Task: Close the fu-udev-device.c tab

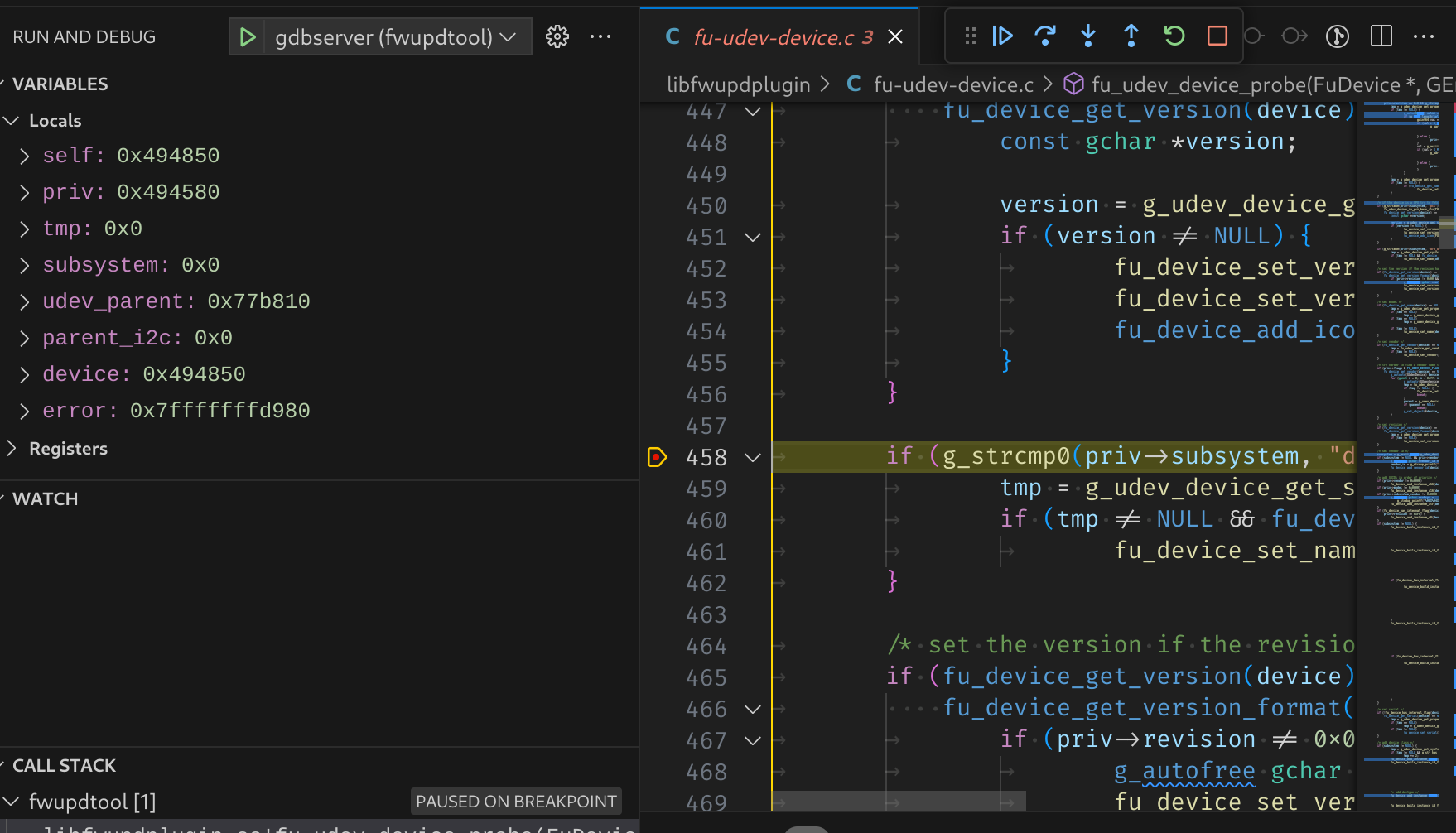Action: (895, 37)
